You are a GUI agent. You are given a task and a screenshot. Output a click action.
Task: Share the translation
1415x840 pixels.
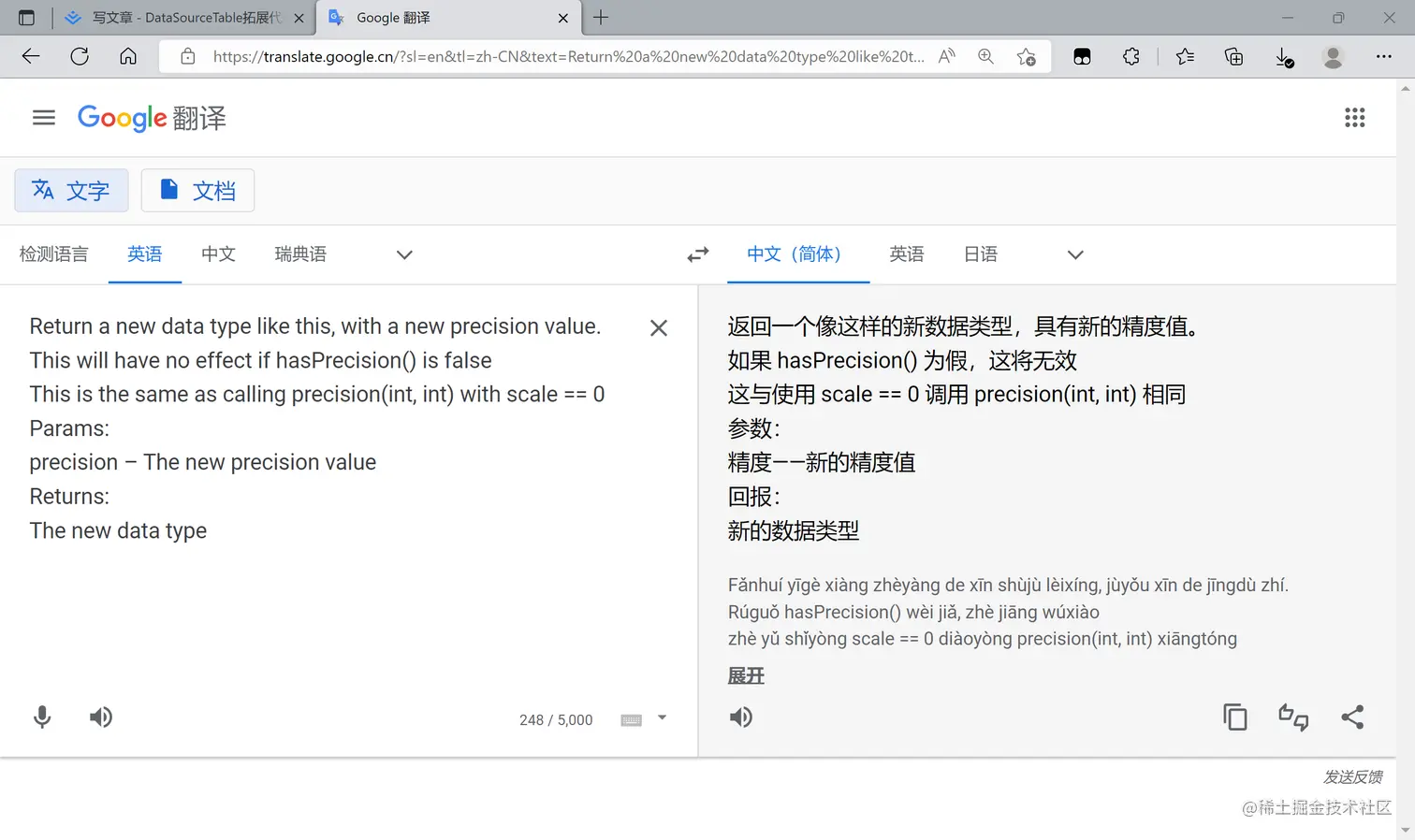1352,717
